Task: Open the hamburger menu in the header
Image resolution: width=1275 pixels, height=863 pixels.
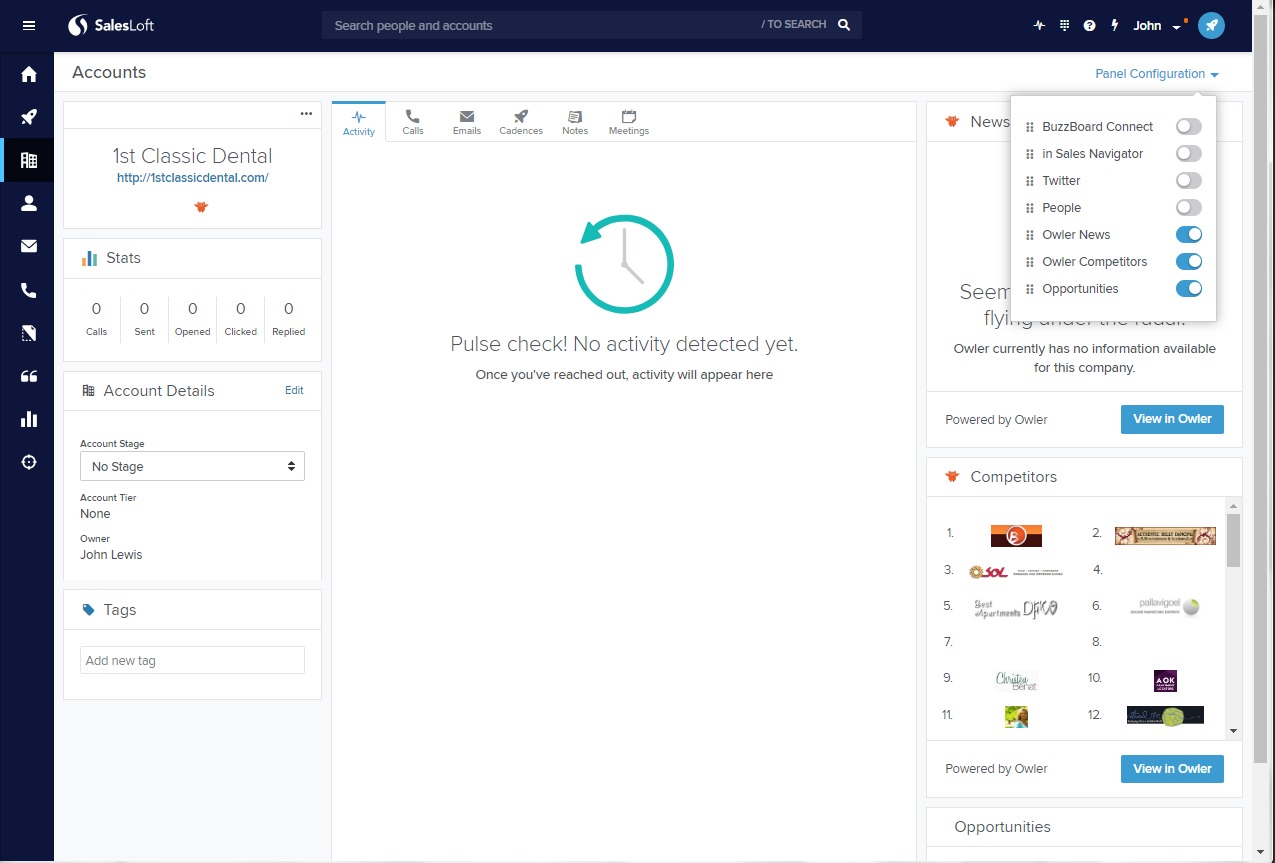Action: [x=29, y=26]
